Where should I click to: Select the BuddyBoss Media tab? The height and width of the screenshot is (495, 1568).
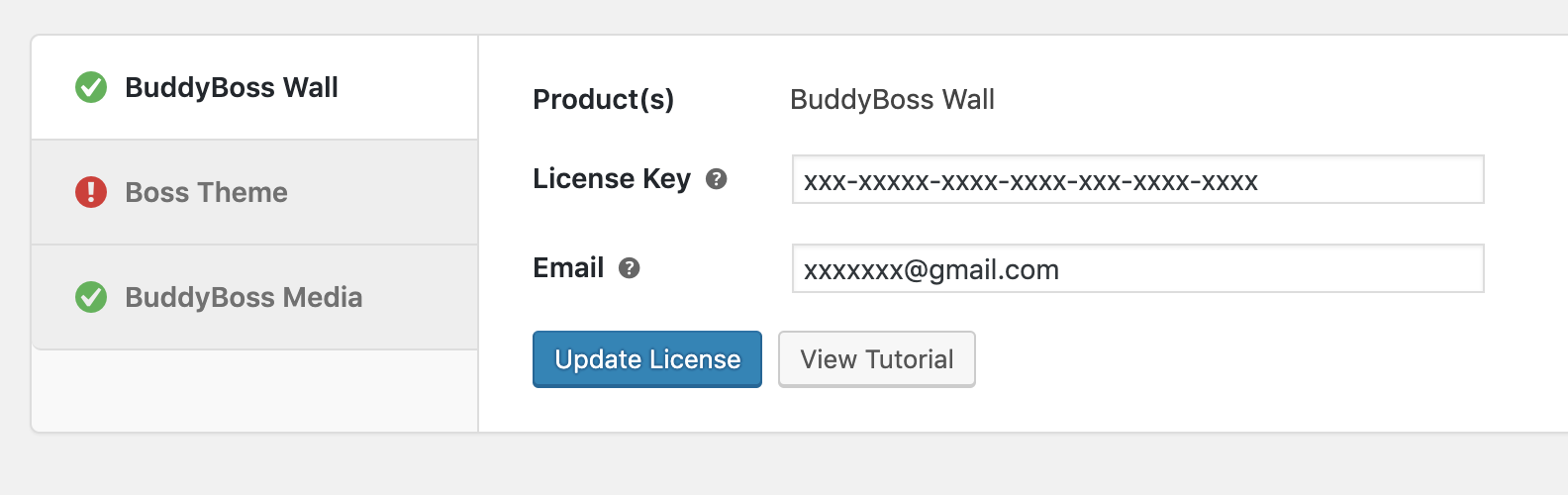(x=255, y=297)
